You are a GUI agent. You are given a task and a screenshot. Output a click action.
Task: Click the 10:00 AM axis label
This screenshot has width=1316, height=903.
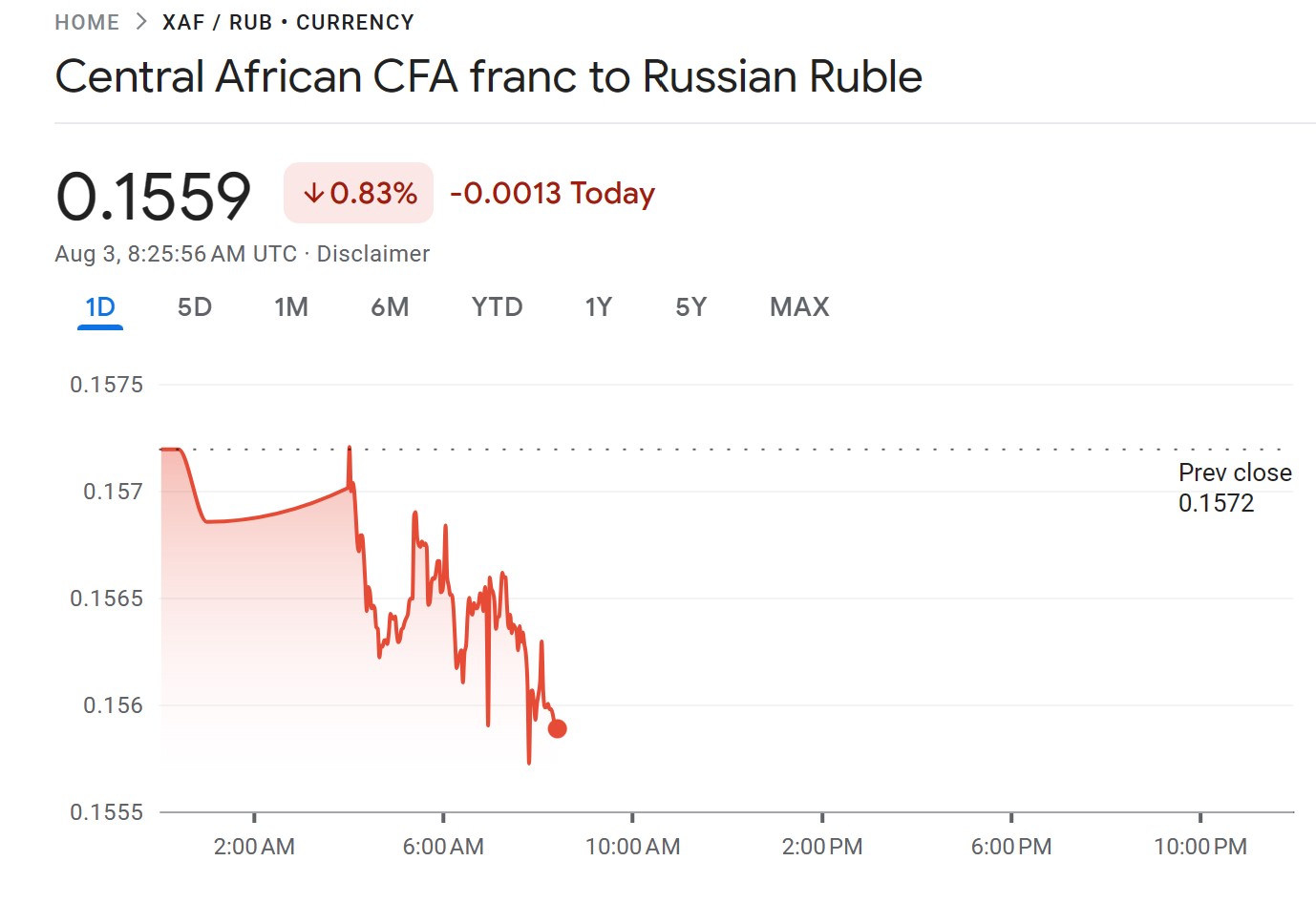[x=632, y=846]
